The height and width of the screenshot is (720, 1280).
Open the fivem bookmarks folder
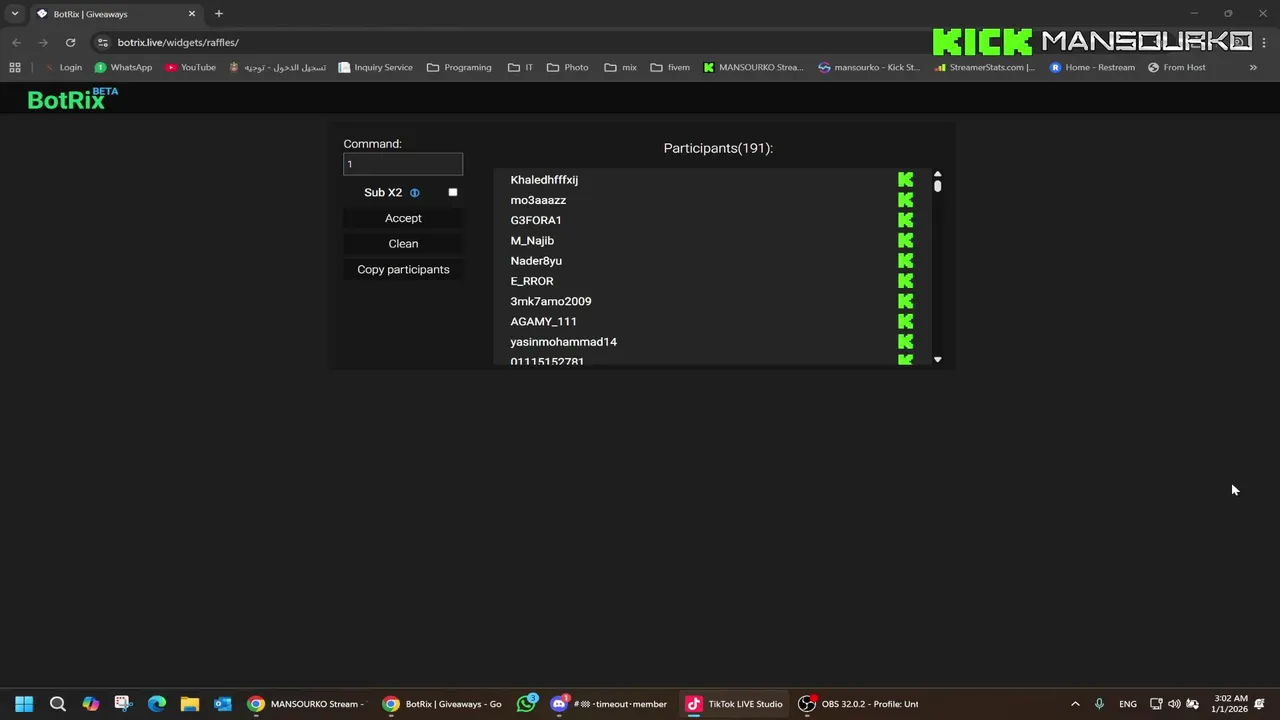tap(670, 67)
